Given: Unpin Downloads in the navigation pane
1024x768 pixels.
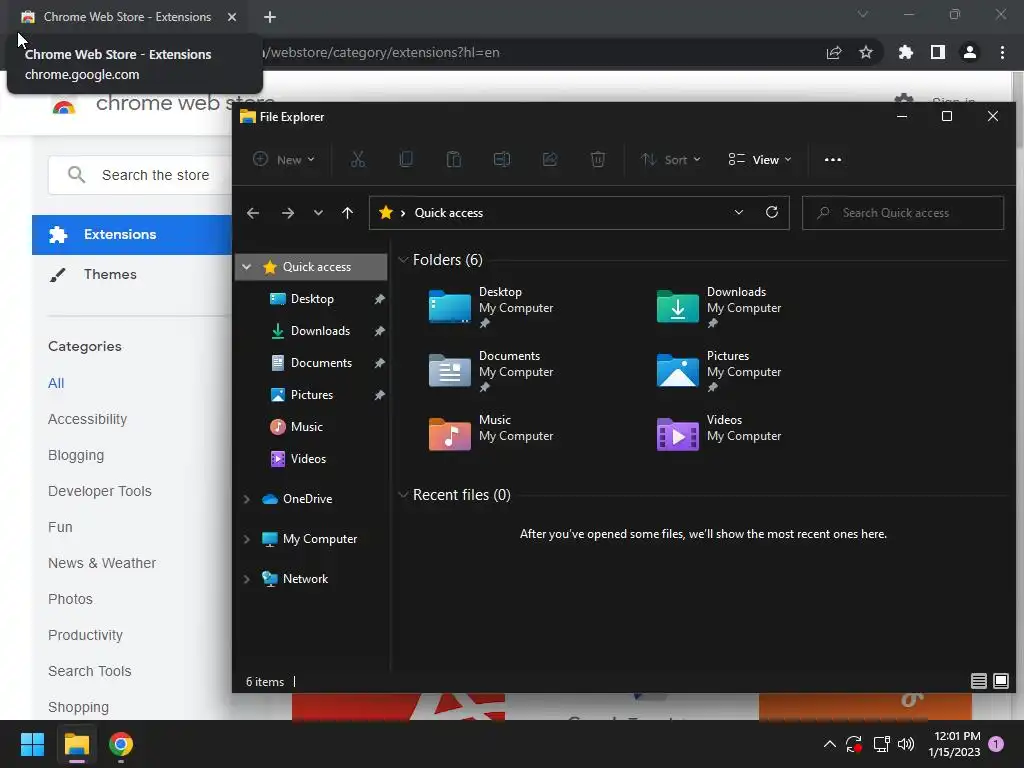Looking at the screenshot, I should point(379,331).
